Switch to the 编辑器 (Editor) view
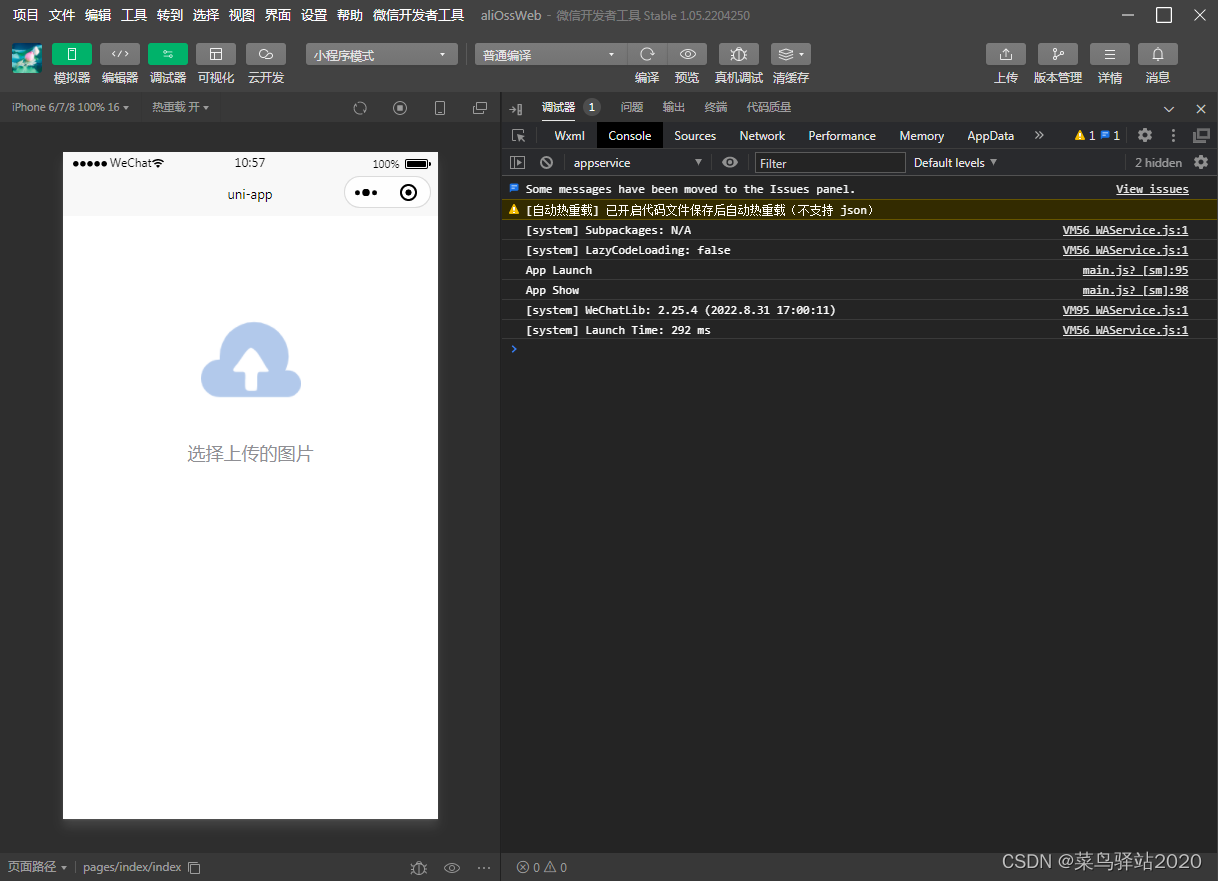Viewport: 1218px width, 881px height. 119,63
